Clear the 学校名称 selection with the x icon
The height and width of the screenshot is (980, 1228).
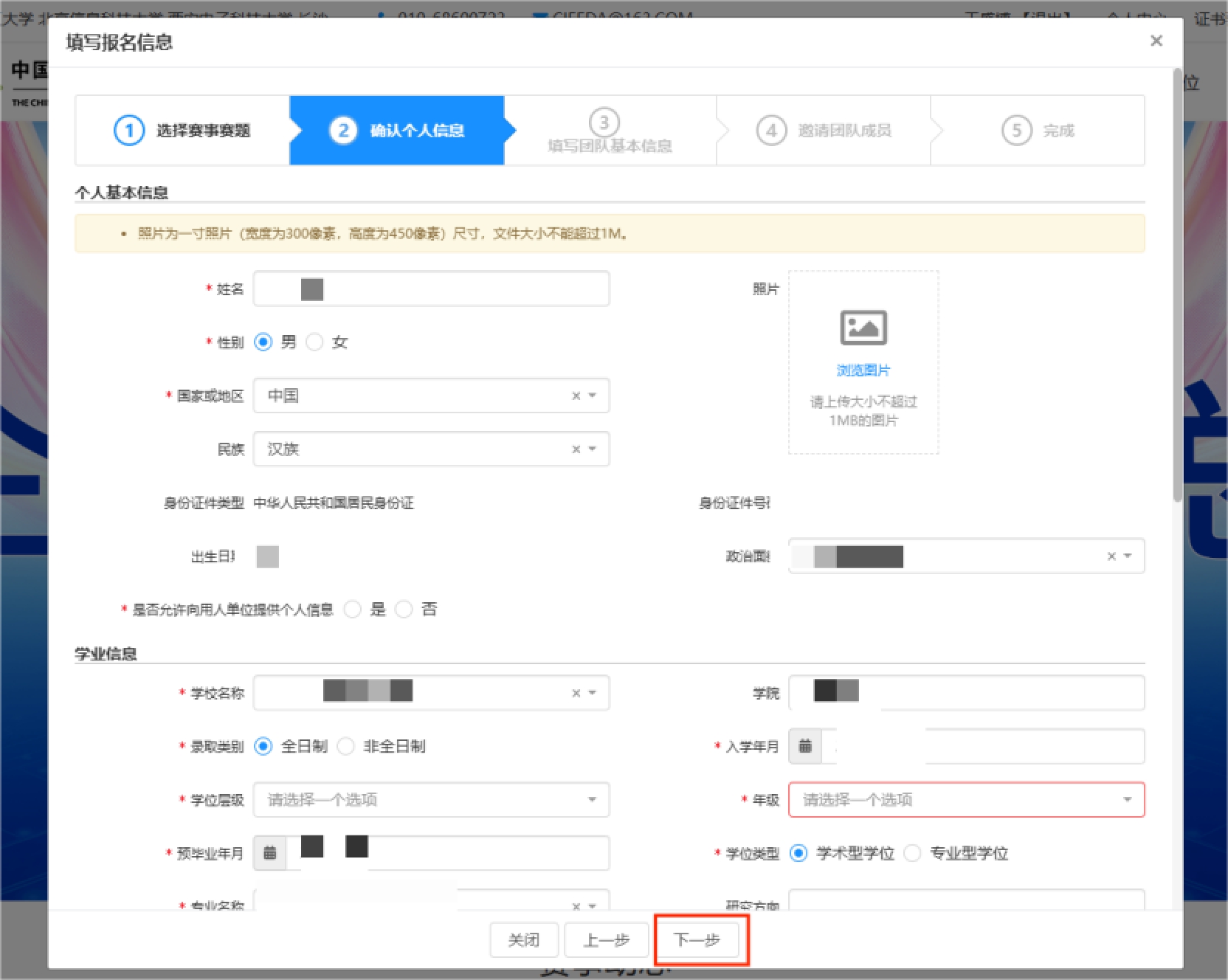576,693
